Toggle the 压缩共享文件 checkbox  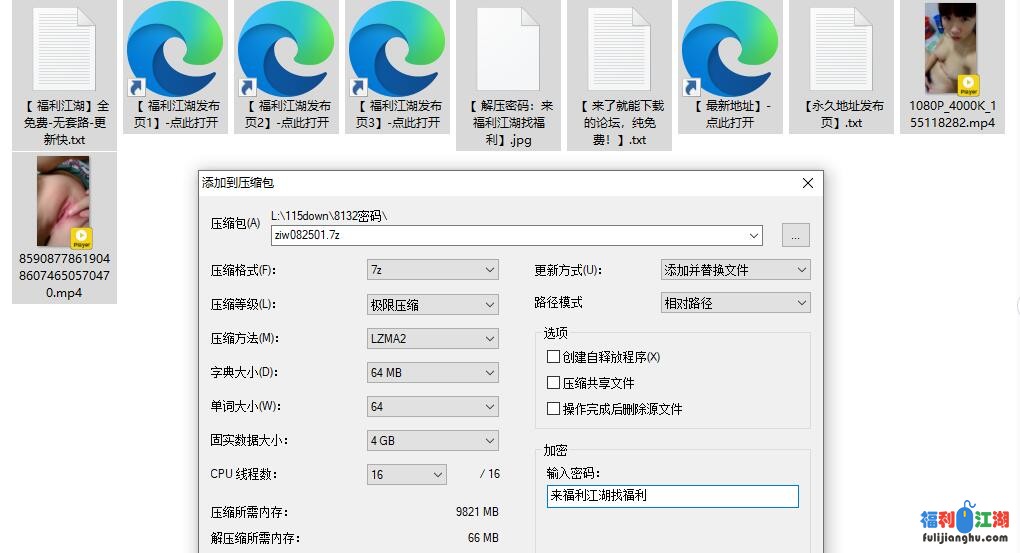click(553, 383)
